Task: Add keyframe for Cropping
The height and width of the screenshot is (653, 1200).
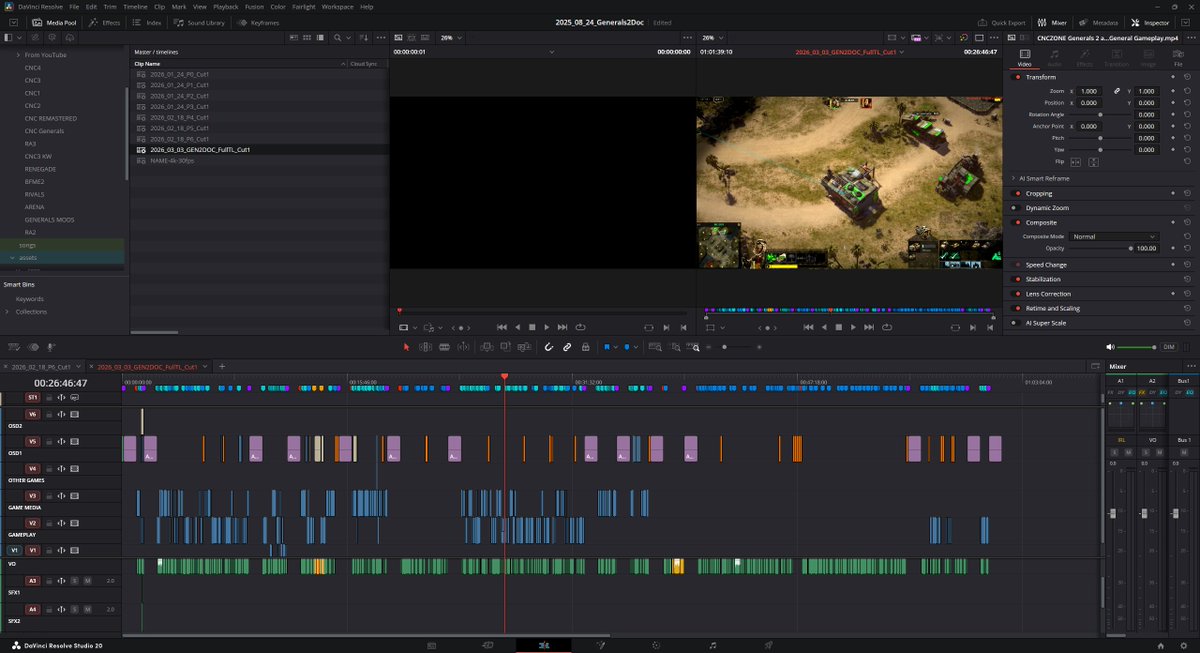Action: coord(1172,193)
